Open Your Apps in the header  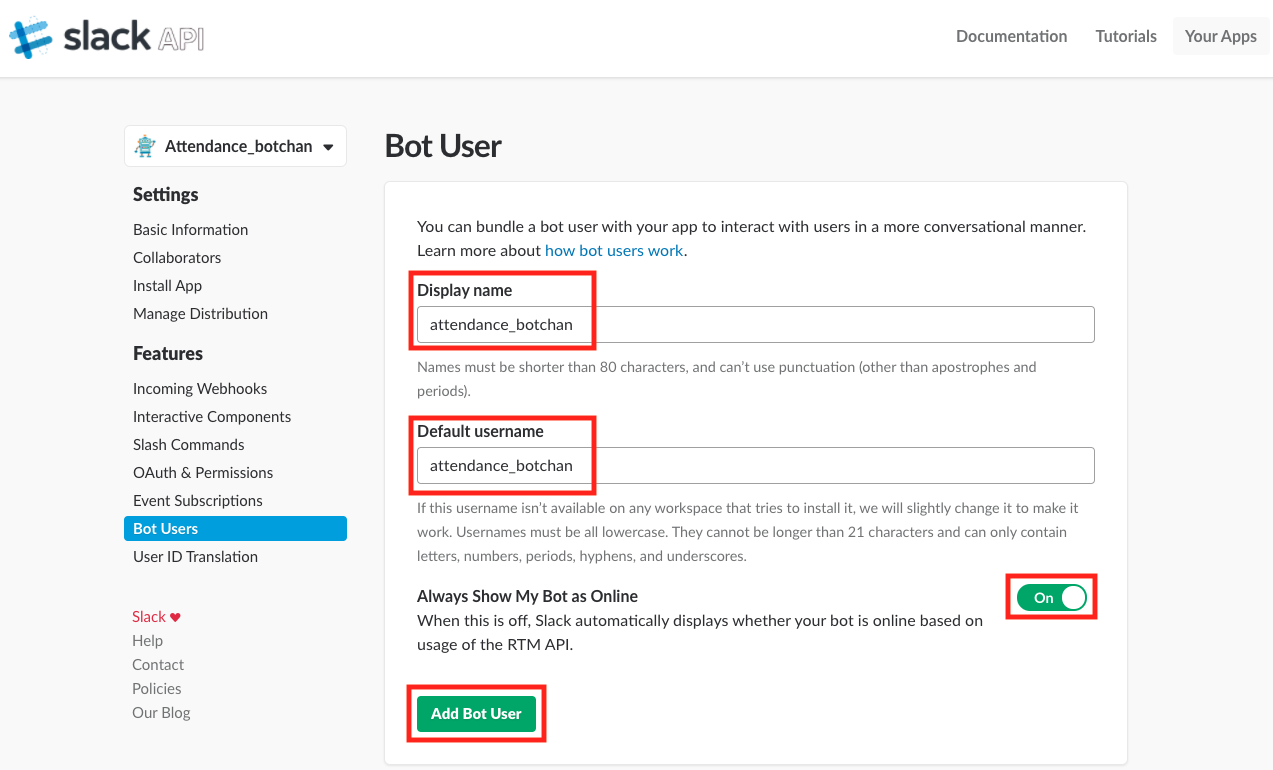[x=1220, y=36]
